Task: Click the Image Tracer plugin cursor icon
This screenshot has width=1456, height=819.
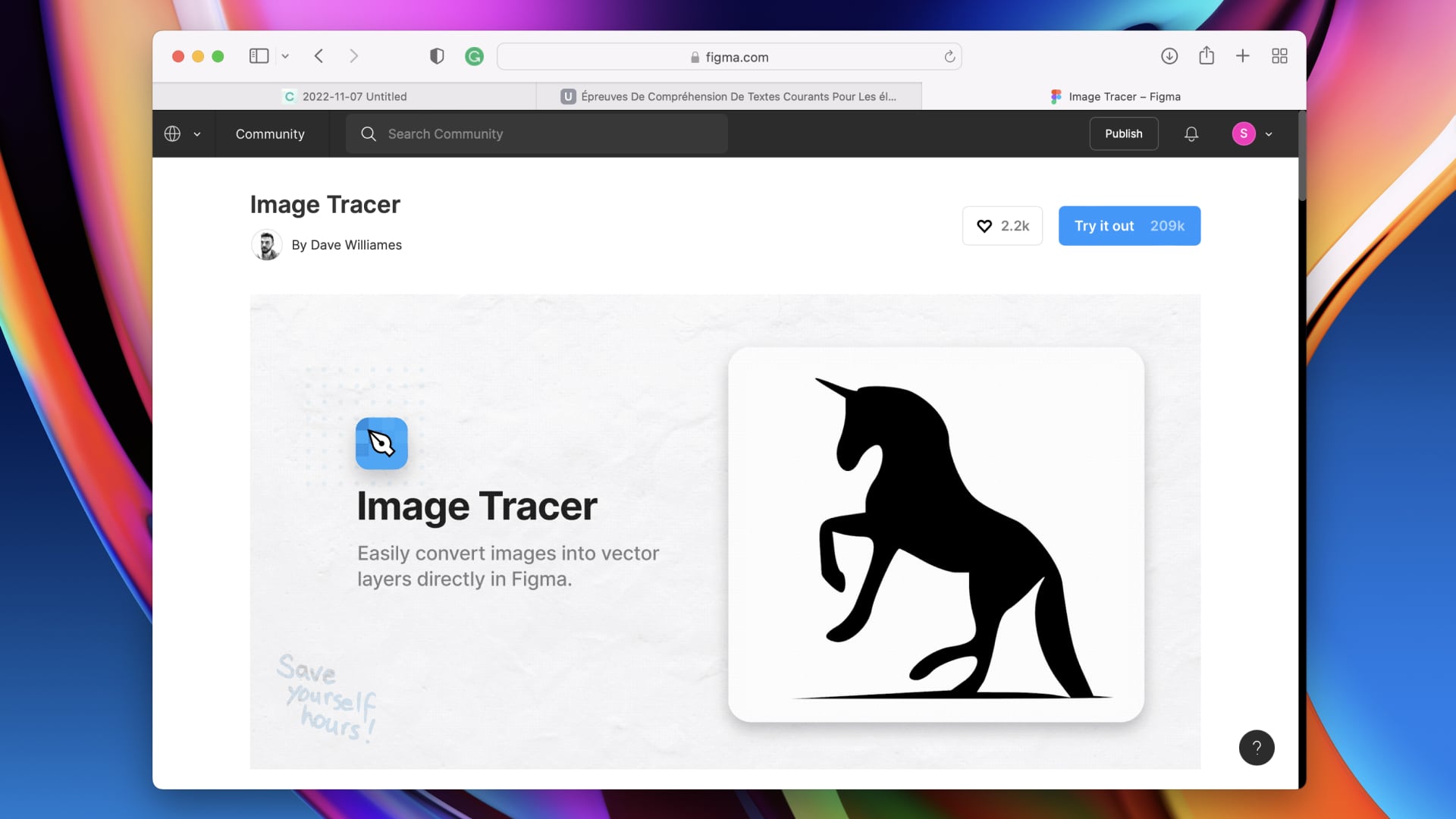Action: (381, 444)
